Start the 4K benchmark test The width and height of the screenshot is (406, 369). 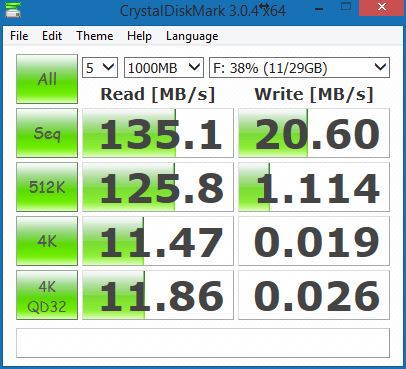(47, 241)
